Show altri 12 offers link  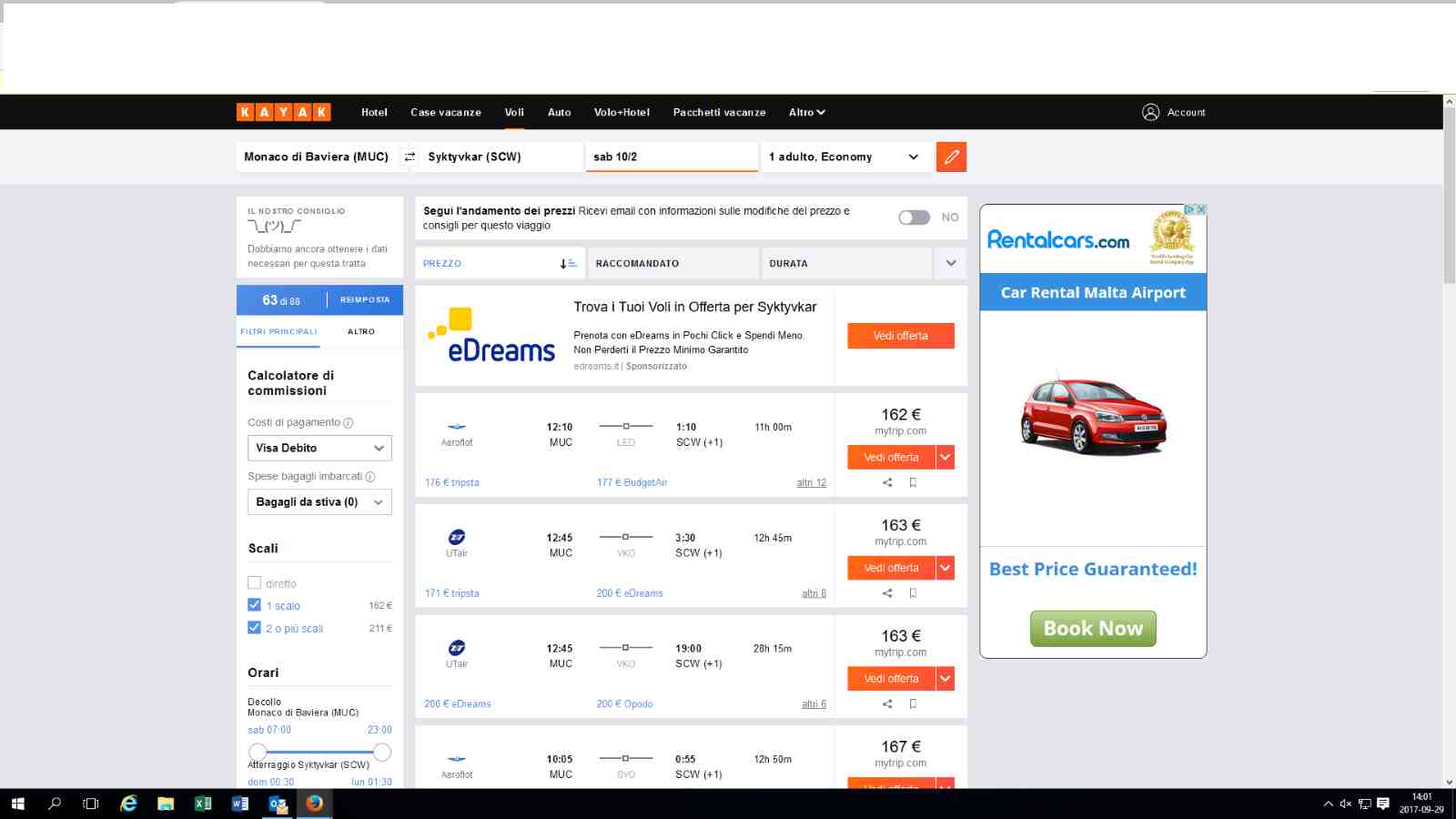(812, 482)
